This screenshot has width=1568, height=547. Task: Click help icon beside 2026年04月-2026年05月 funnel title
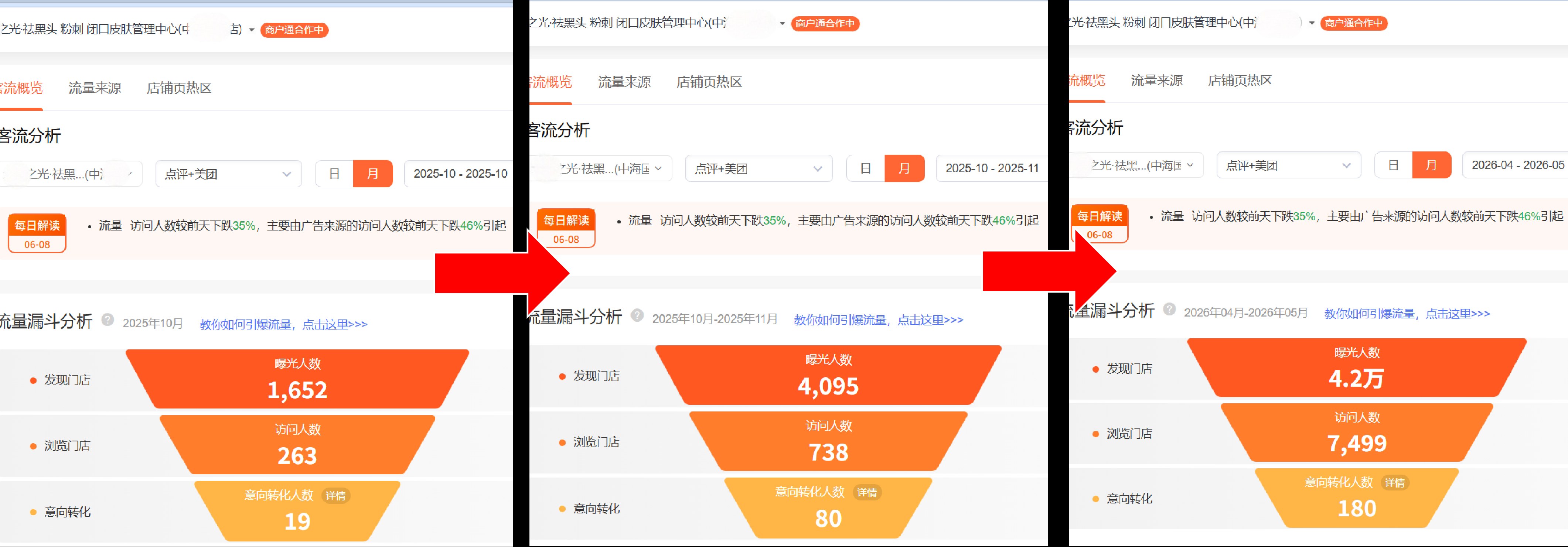click(x=1169, y=309)
